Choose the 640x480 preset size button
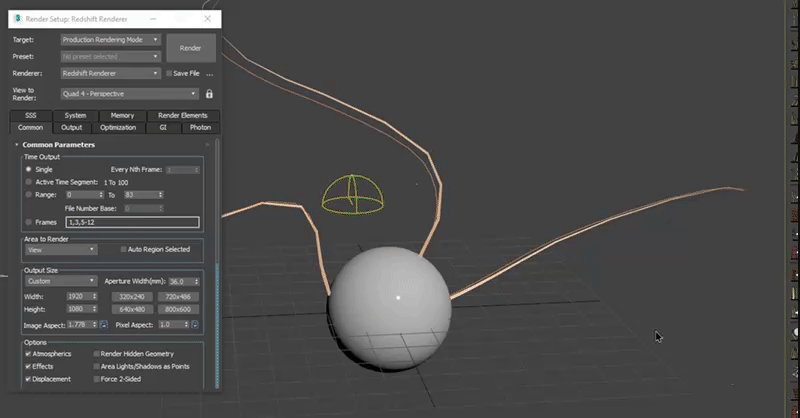800x418 pixels. pyautogui.click(x=133, y=309)
